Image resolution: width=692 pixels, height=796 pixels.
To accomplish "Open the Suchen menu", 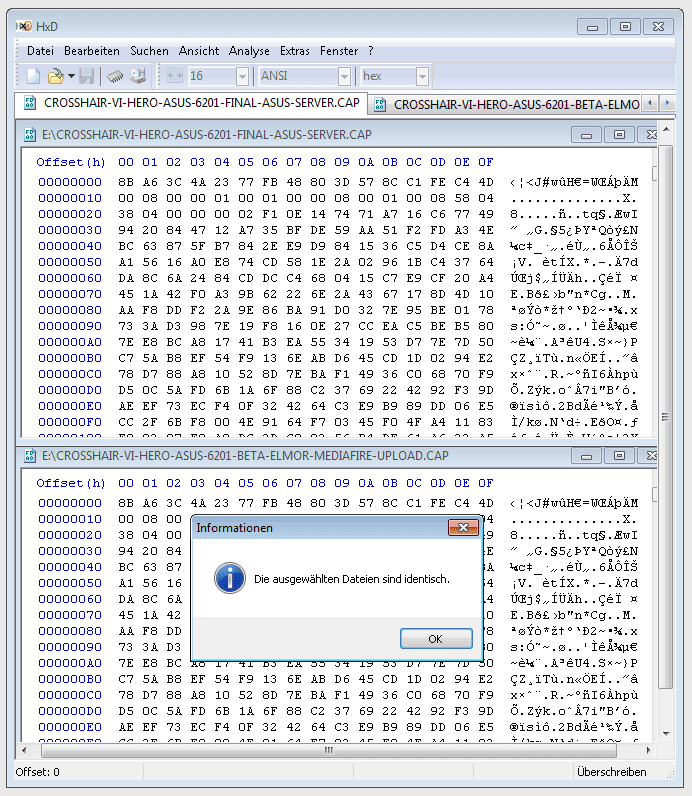I will [x=149, y=51].
